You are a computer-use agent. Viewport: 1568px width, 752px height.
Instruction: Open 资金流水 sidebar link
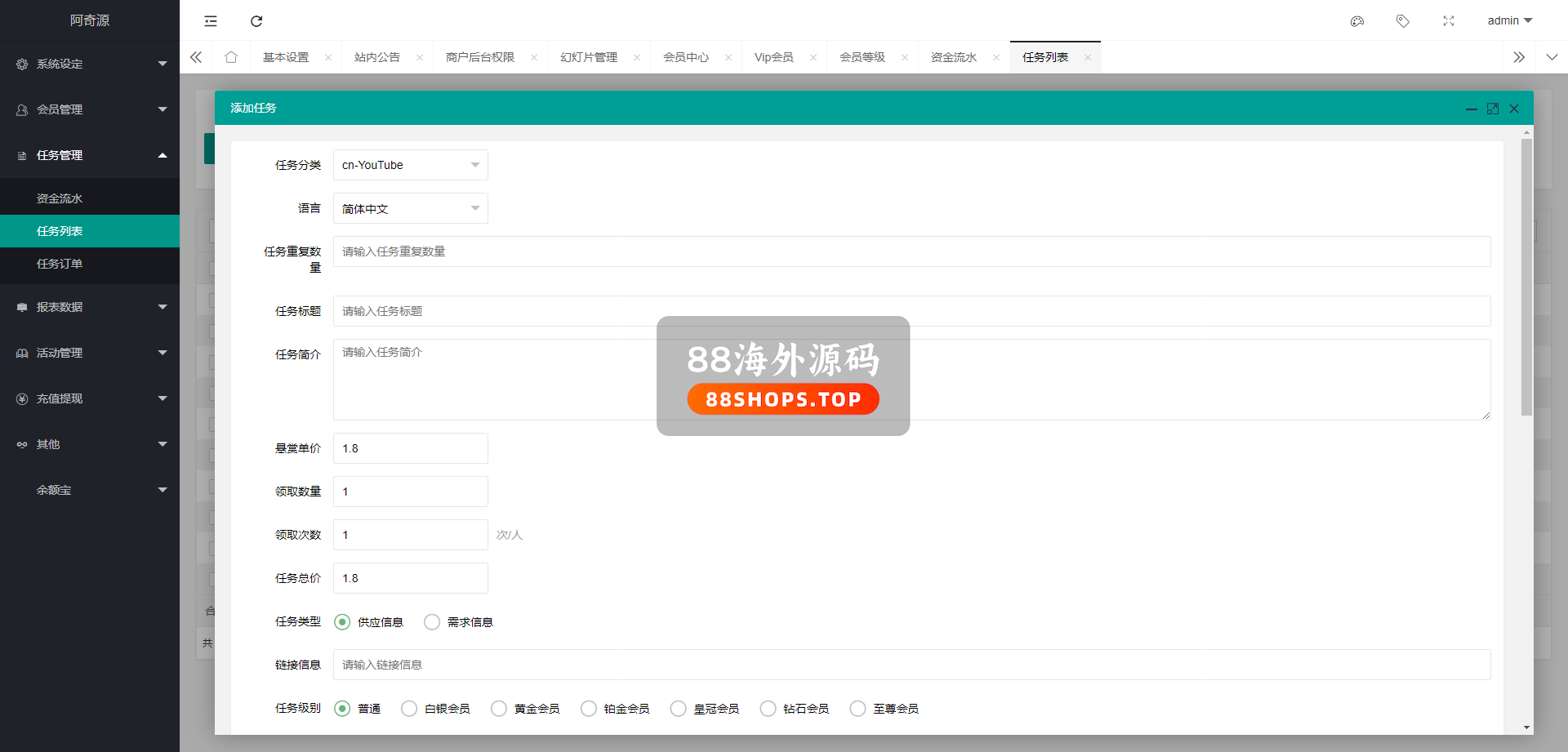(x=60, y=198)
